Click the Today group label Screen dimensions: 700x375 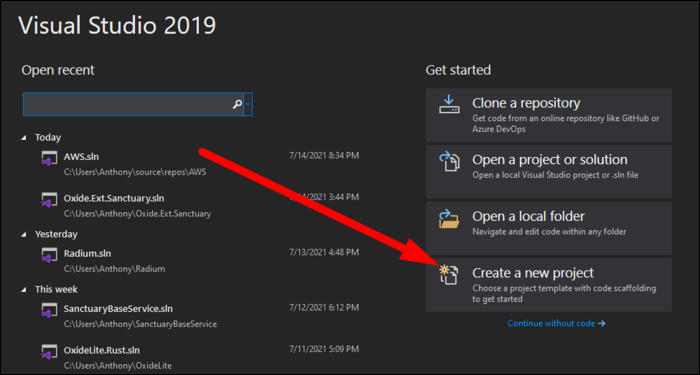pyautogui.click(x=48, y=138)
